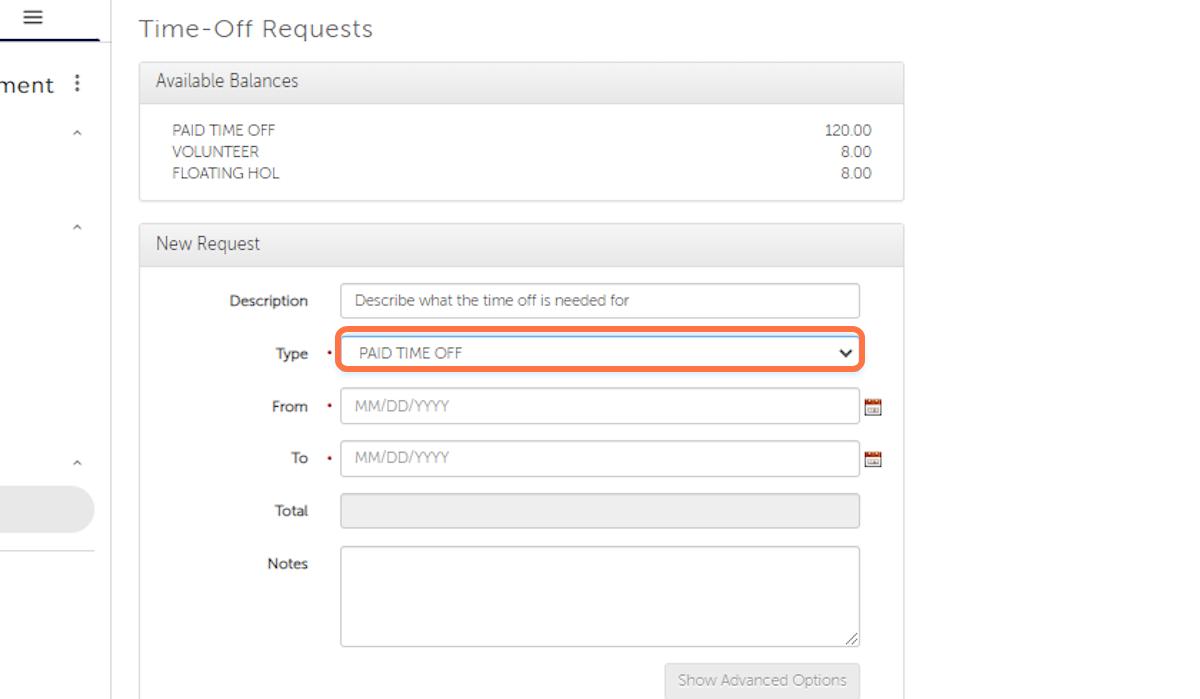
Task: Select the FLOATING HOL balance row
Action: pos(521,173)
